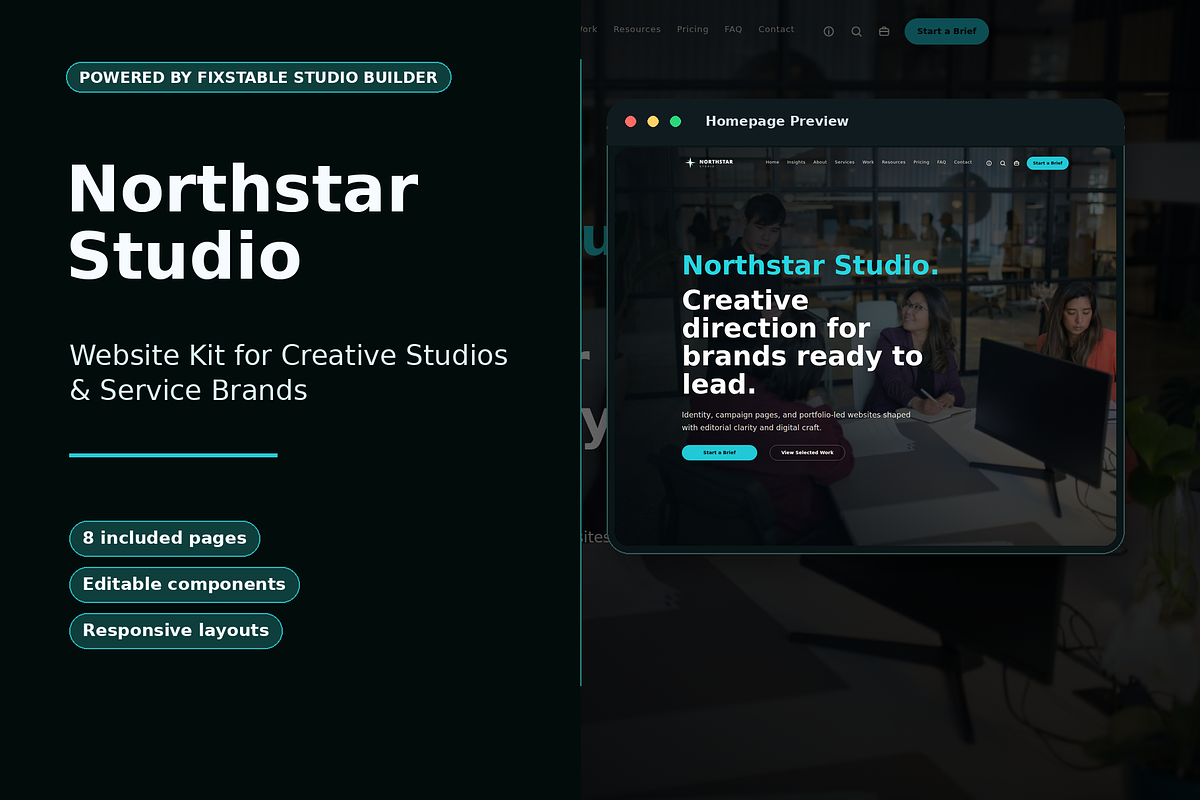Screen dimensions: 1200x800
Task: Click the Editable components badge
Action: click(184, 584)
